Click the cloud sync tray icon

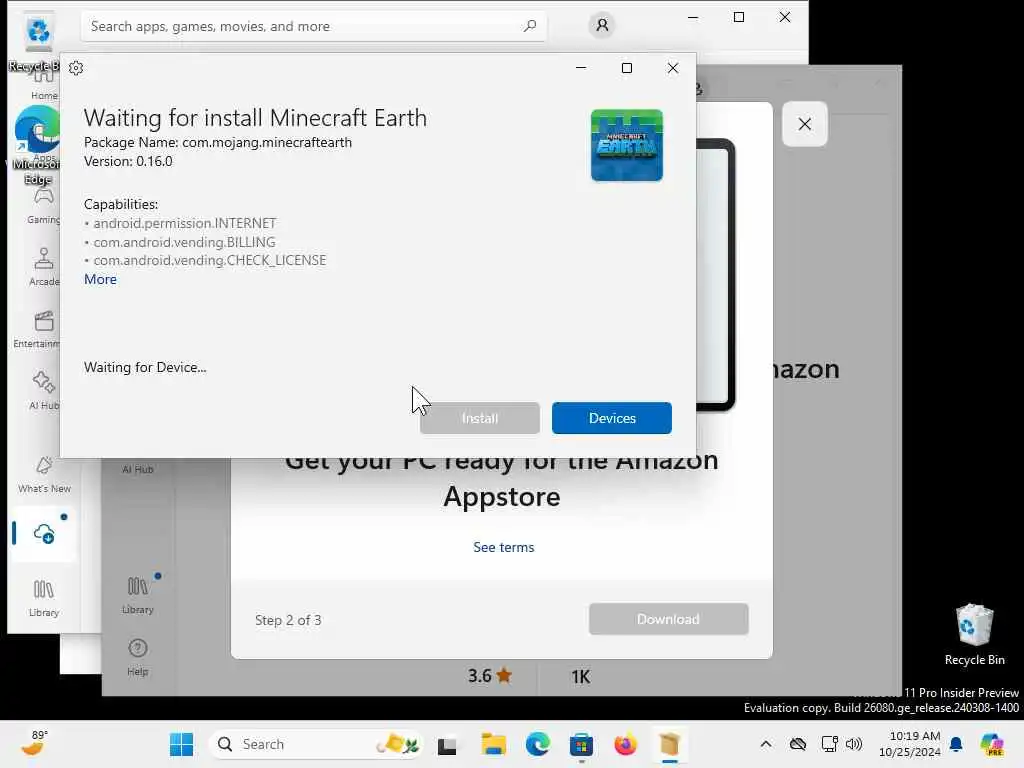click(798, 744)
